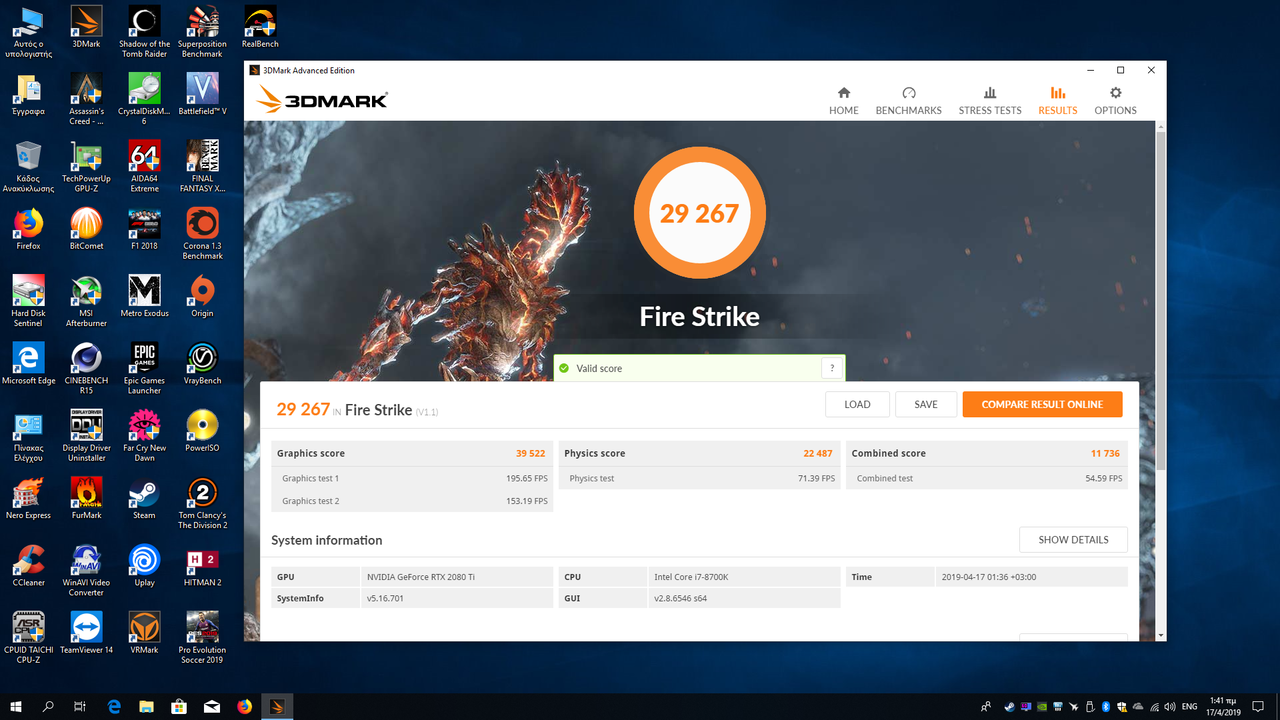Select the F1 2018 shortcut

(x=144, y=230)
